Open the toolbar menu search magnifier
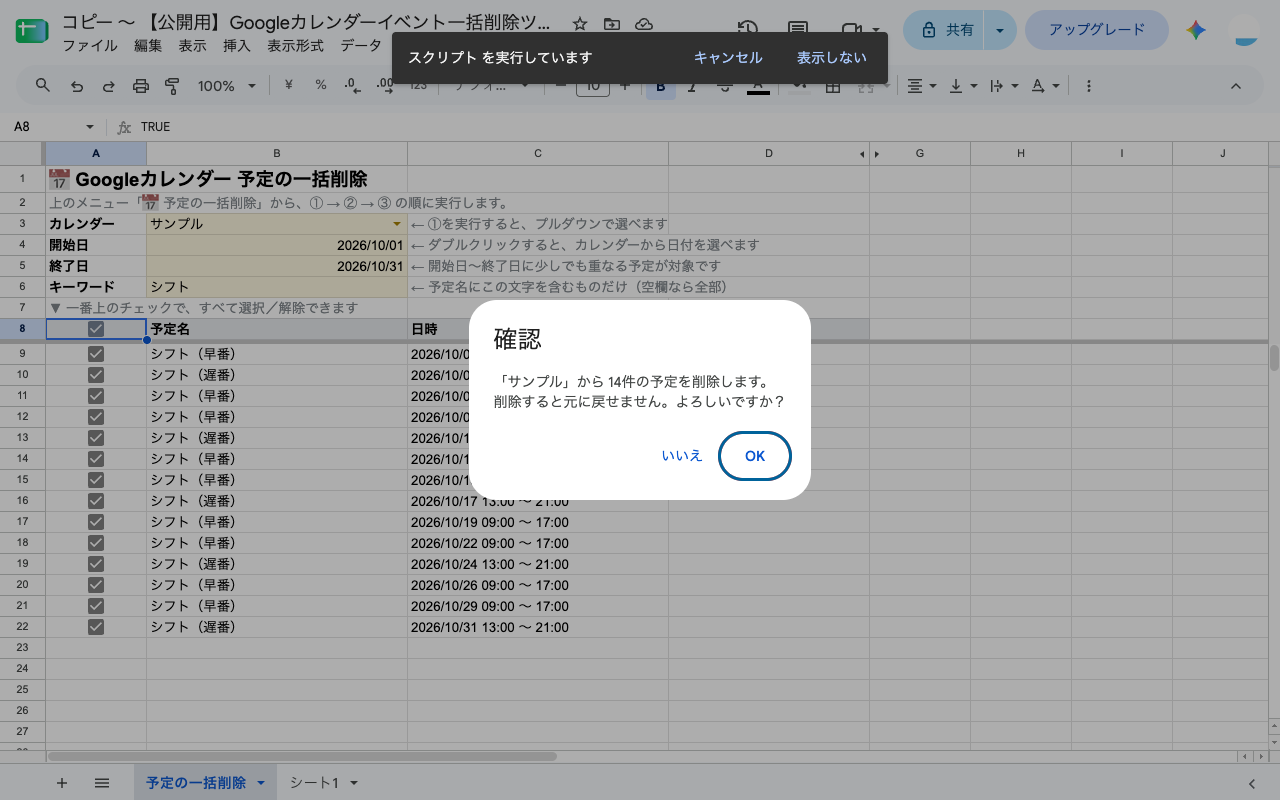This screenshot has height=800, width=1280. [x=43, y=86]
